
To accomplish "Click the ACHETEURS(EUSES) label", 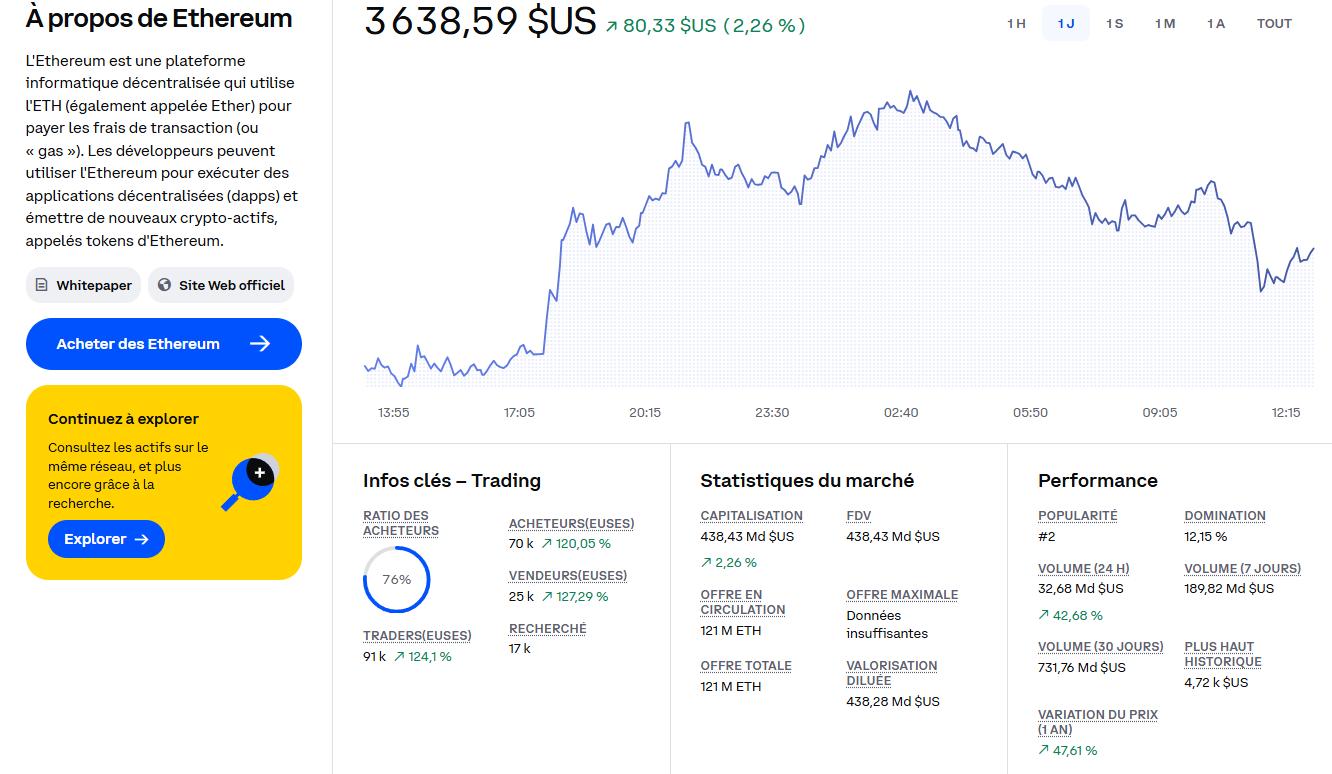I will 571,523.
